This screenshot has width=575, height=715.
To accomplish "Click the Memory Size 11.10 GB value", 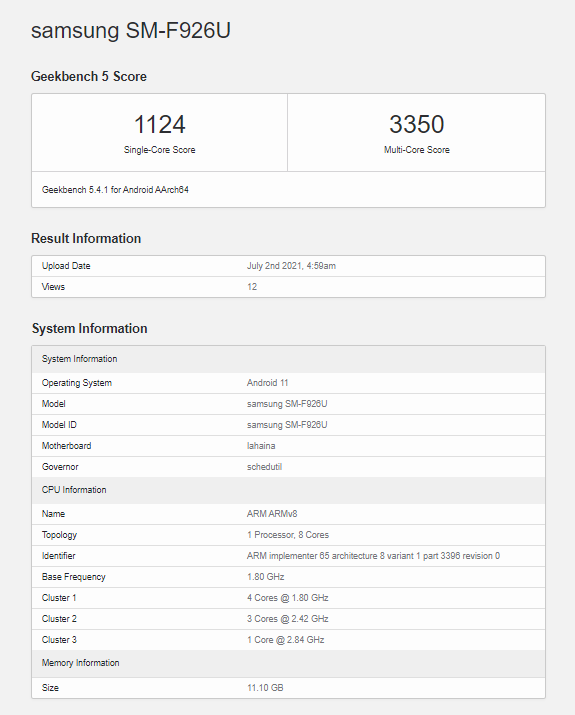I will coord(265,688).
